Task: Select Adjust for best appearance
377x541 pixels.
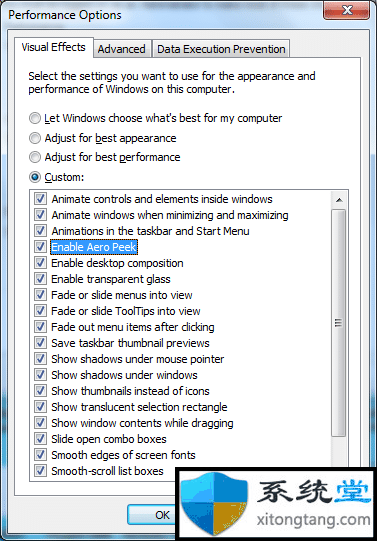Action: click(x=34, y=138)
